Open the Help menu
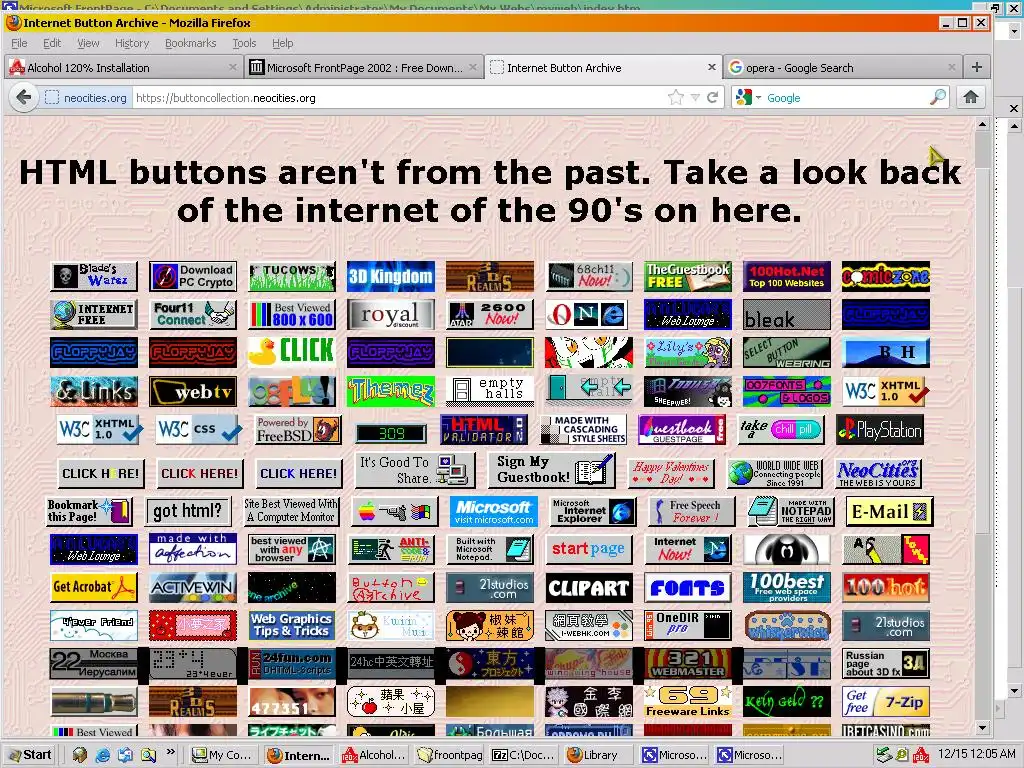This screenshot has height=768, width=1024. pyautogui.click(x=282, y=43)
